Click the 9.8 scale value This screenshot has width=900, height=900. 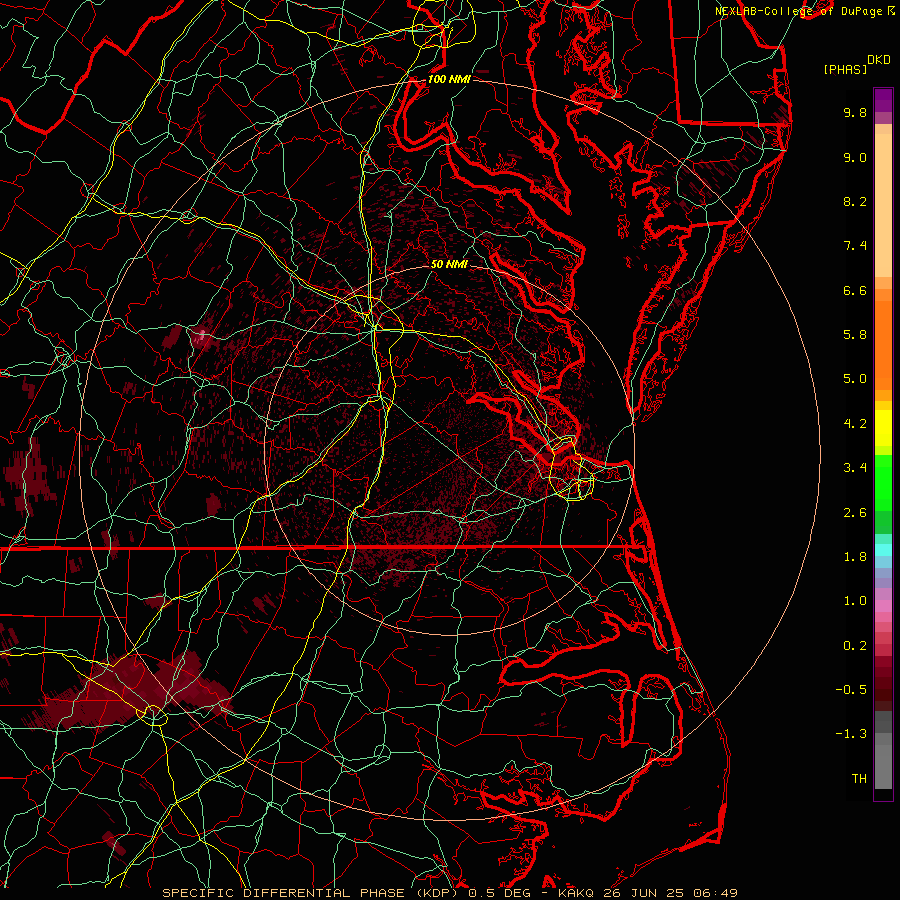pos(855,112)
